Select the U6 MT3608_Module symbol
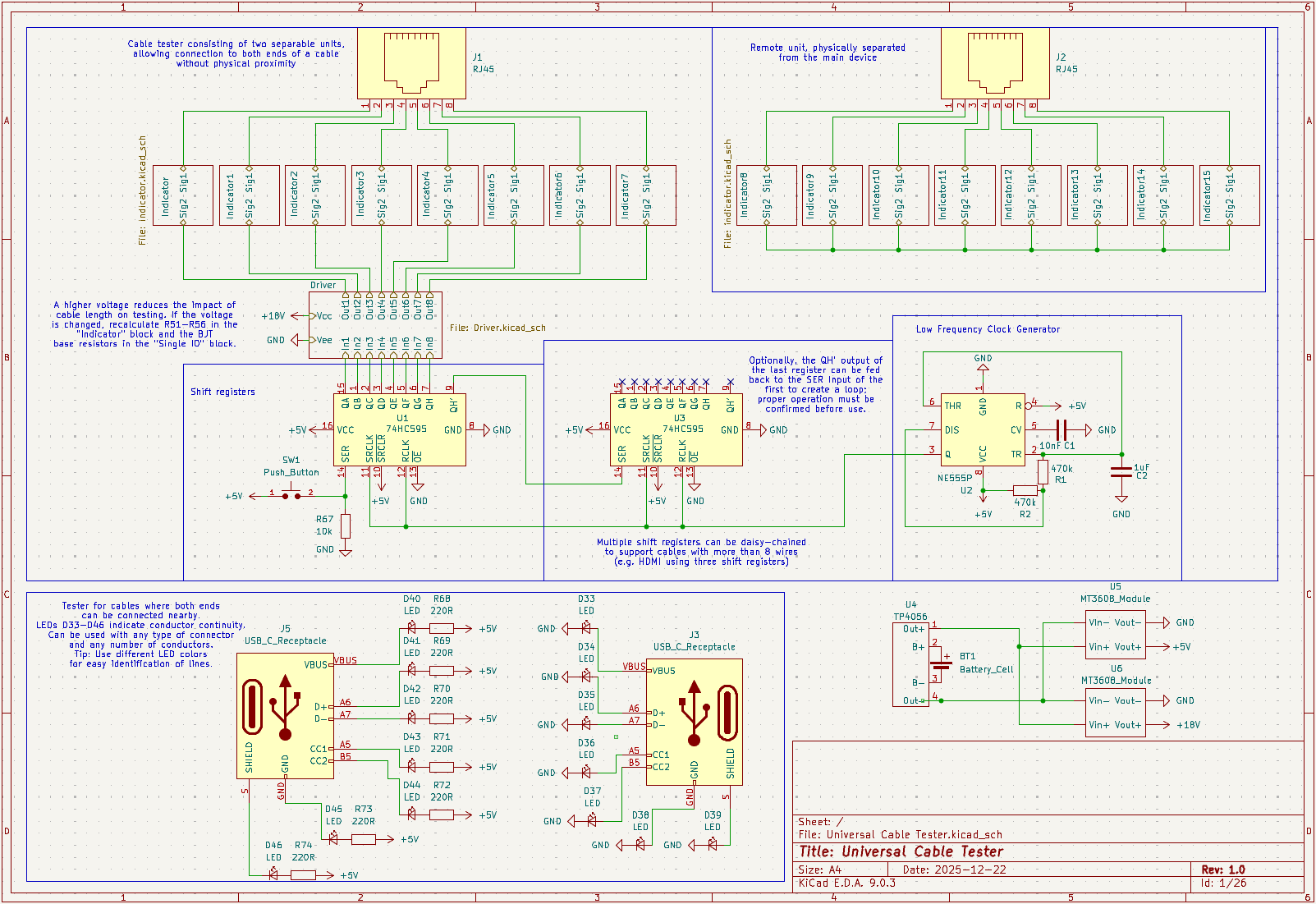Image resolution: width=1316 pixels, height=904 pixels. point(1116,713)
